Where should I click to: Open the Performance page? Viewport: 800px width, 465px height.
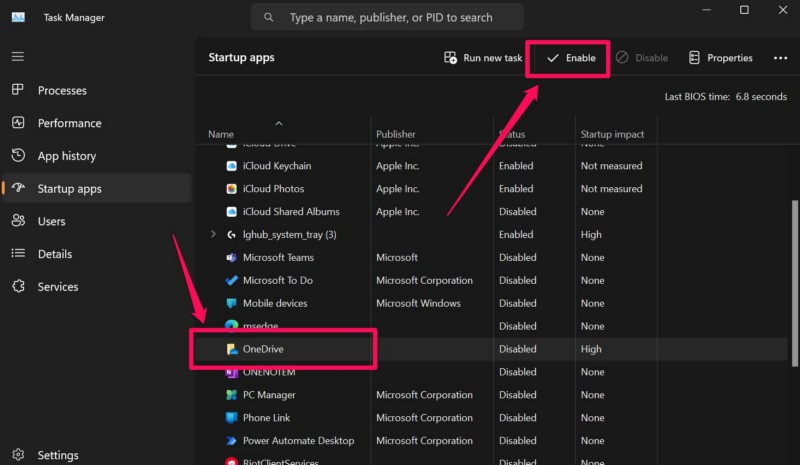69,123
